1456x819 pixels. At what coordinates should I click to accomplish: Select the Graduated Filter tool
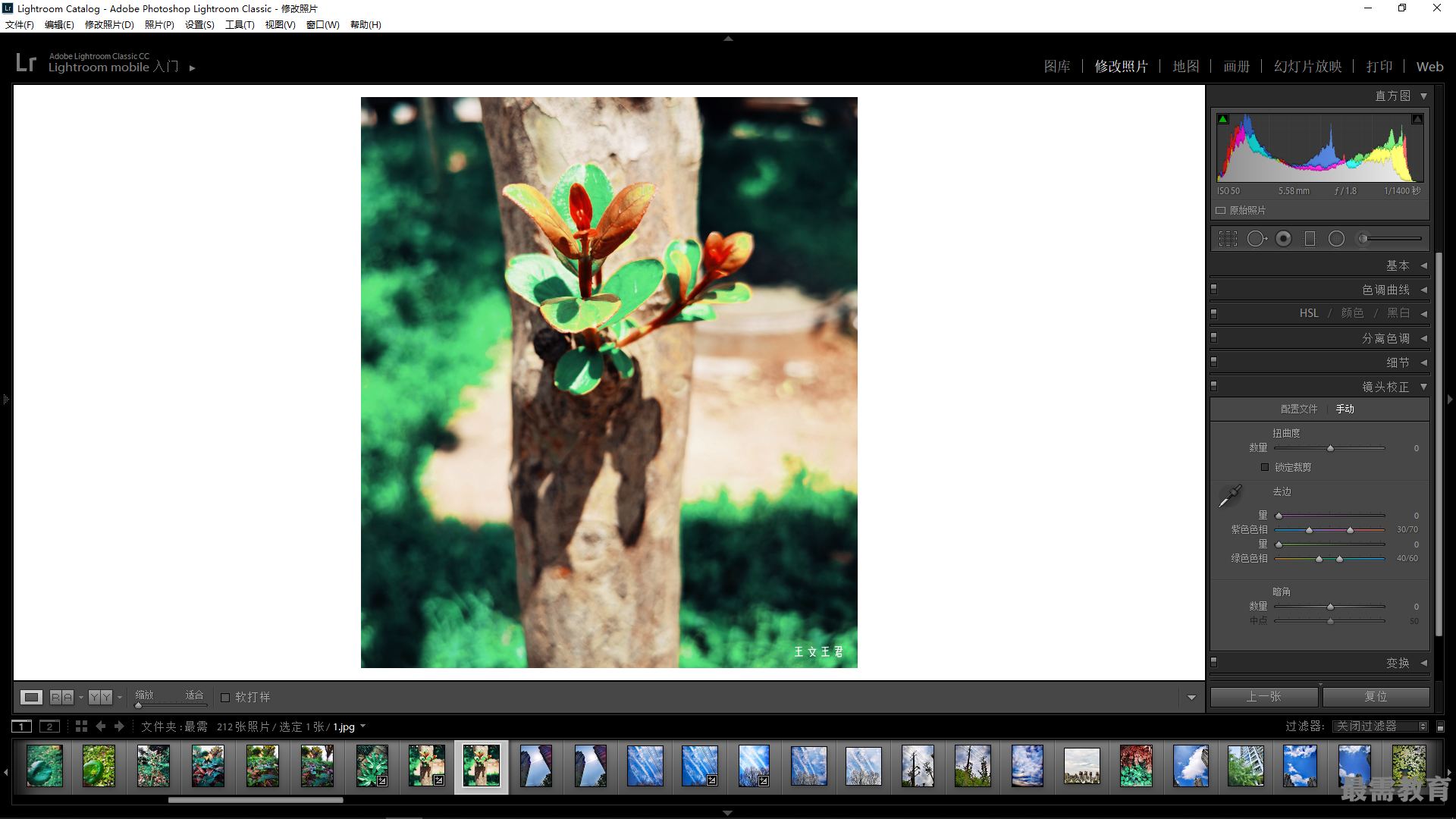coord(1310,239)
